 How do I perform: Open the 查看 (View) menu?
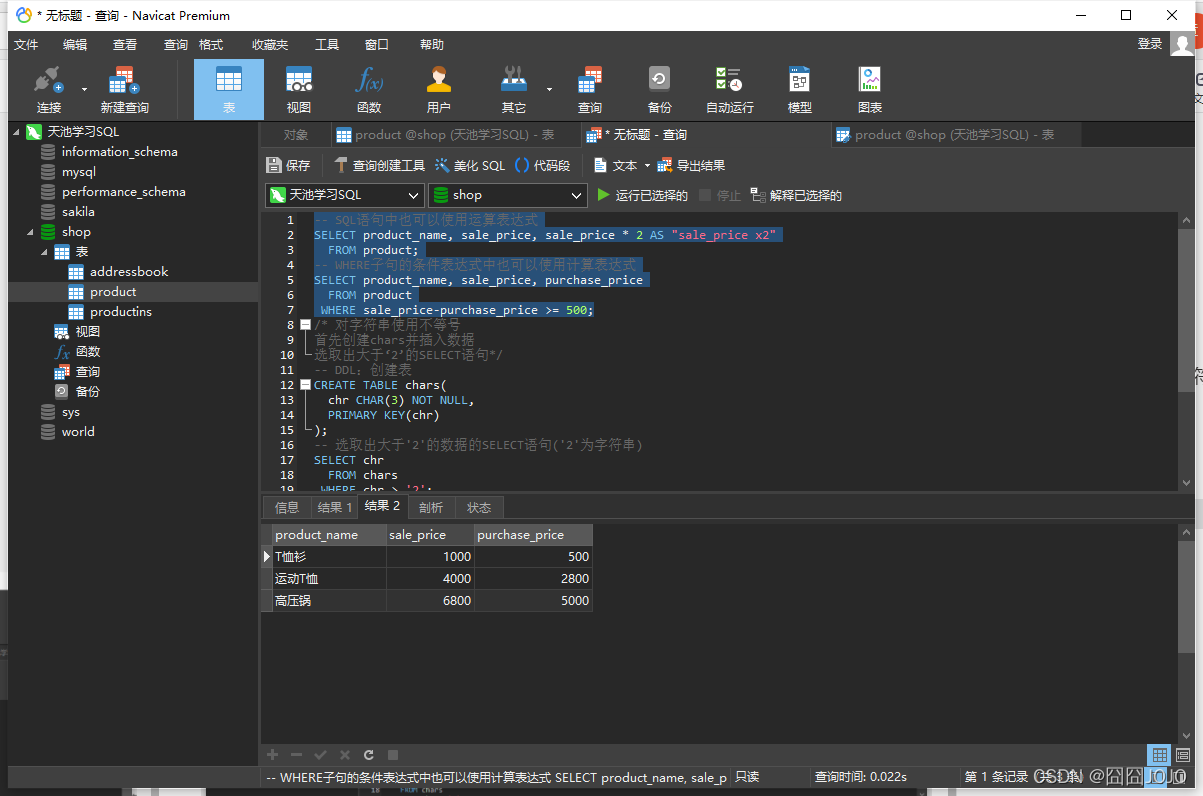(x=125, y=45)
